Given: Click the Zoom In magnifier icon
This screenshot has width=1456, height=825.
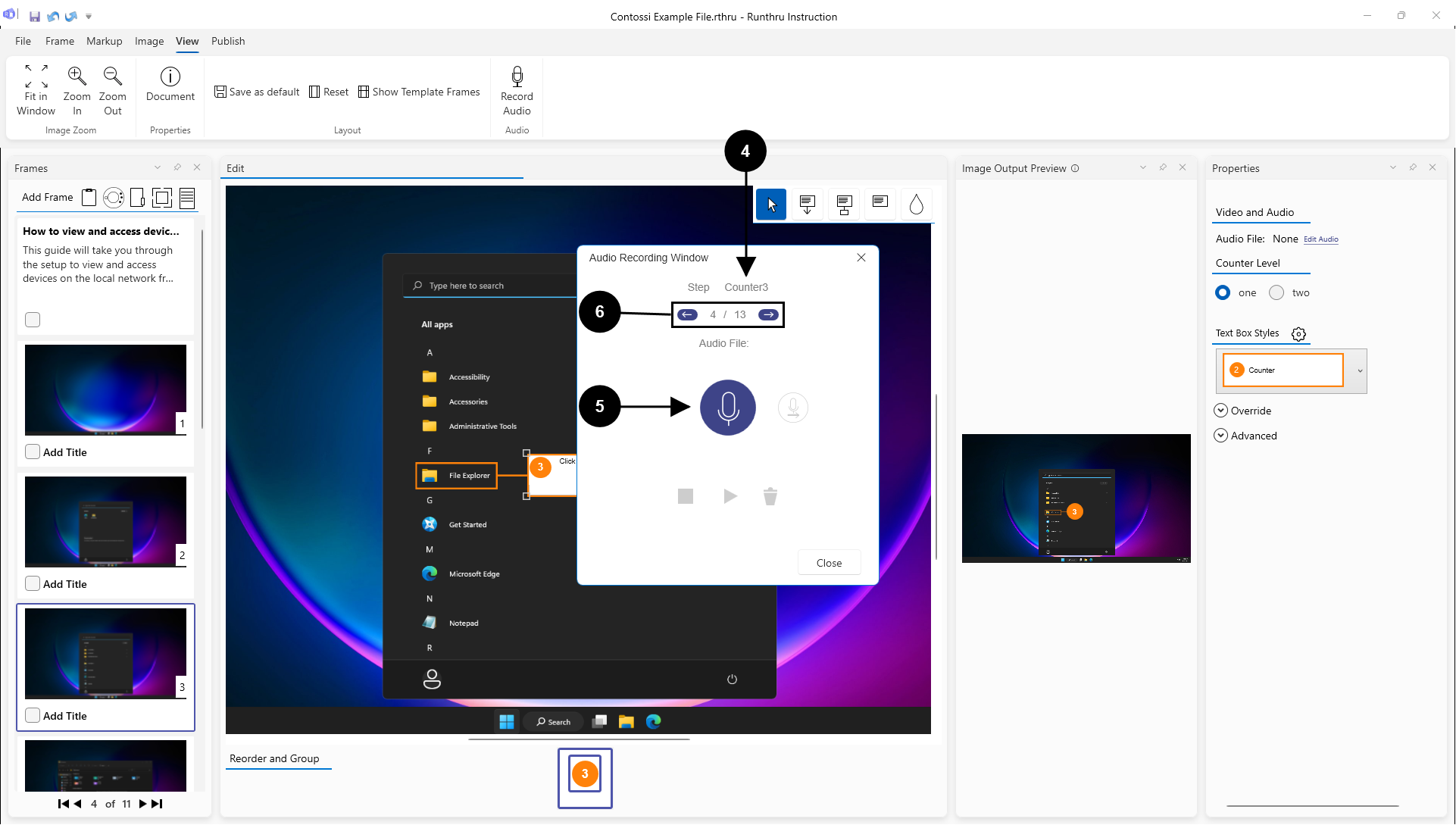Looking at the screenshot, I should [x=77, y=76].
